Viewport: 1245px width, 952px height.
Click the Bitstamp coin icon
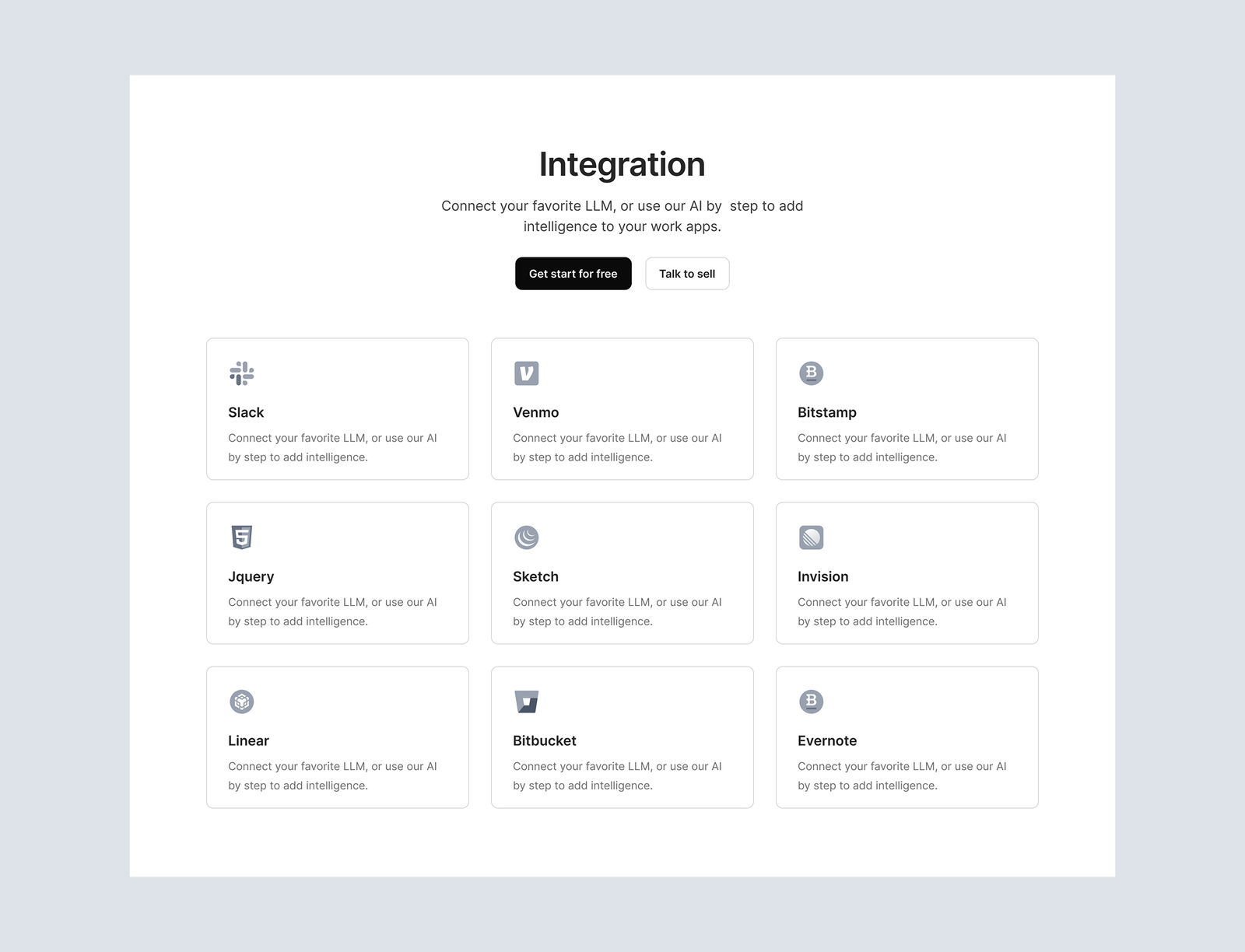click(812, 373)
